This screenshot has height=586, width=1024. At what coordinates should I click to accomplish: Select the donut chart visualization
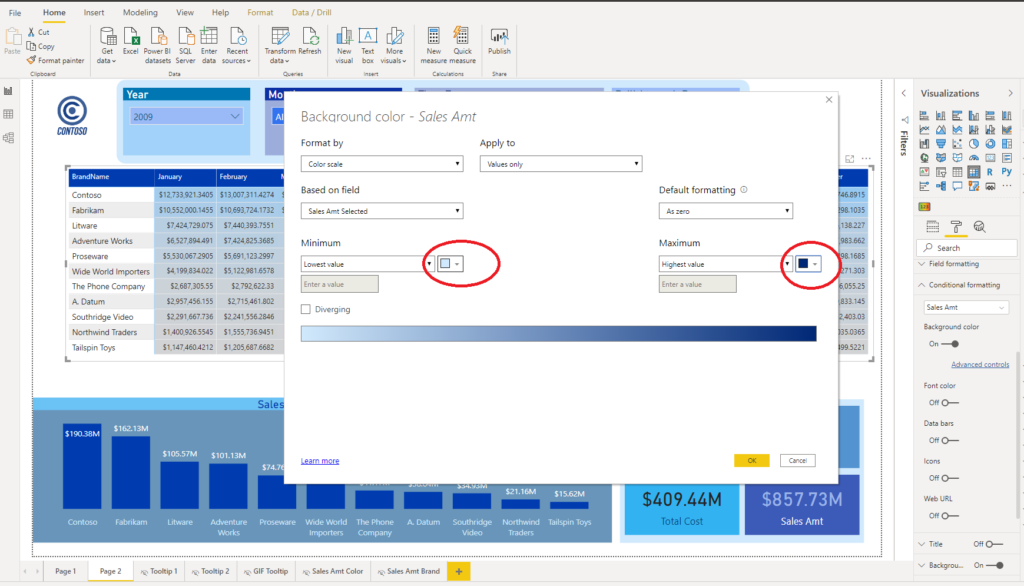990,144
